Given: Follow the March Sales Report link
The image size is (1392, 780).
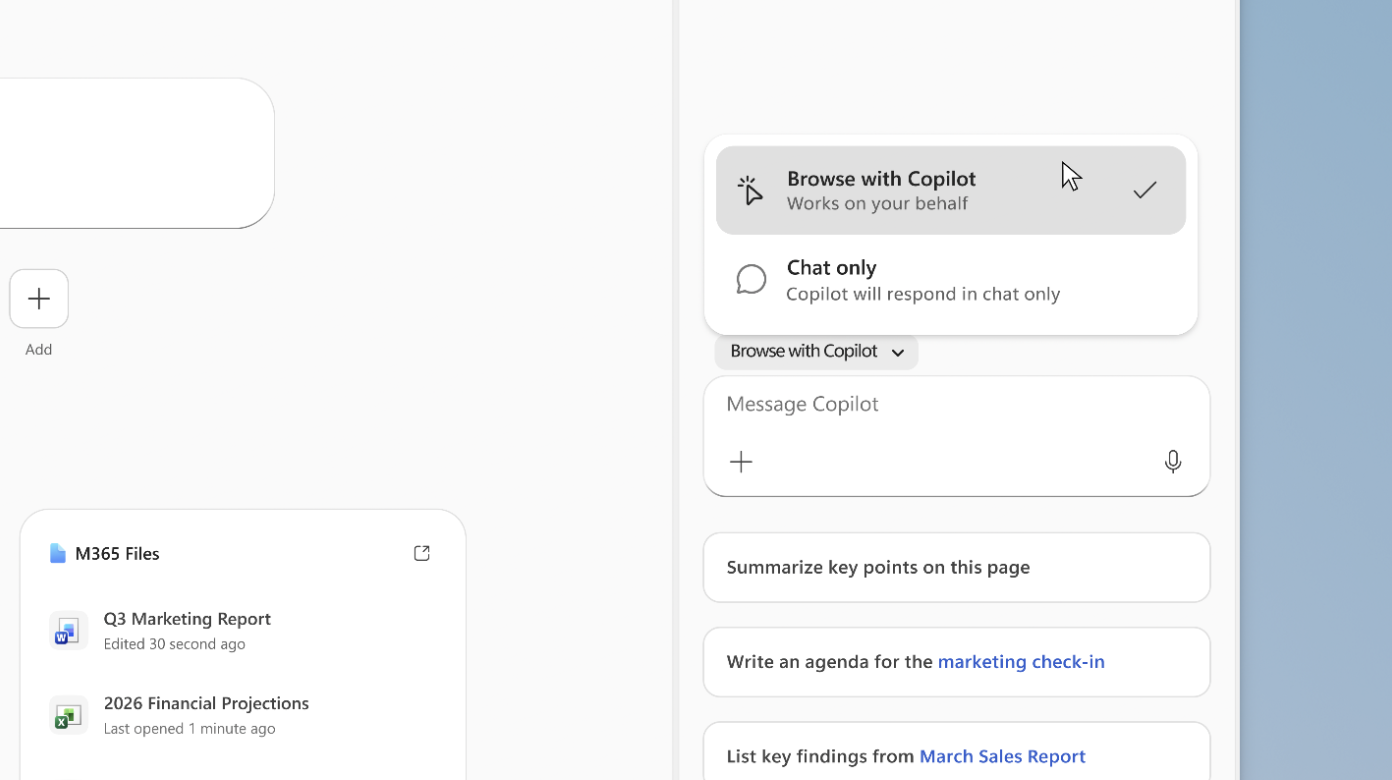Looking at the screenshot, I should point(1002,756).
